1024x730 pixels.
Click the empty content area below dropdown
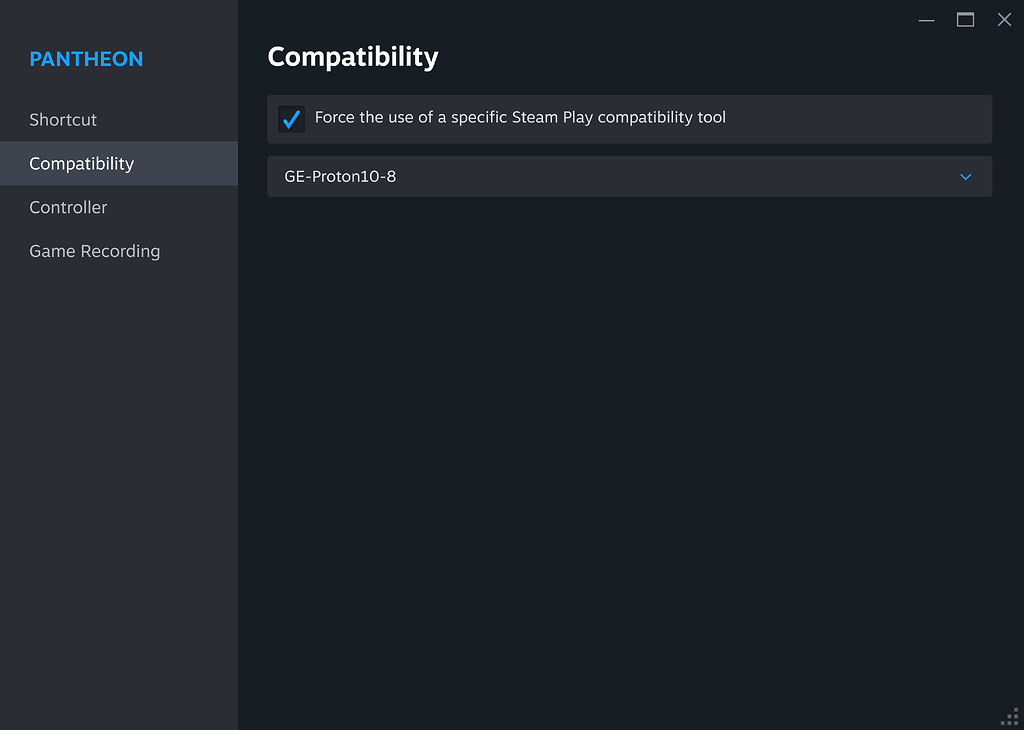click(x=629, y=450)
